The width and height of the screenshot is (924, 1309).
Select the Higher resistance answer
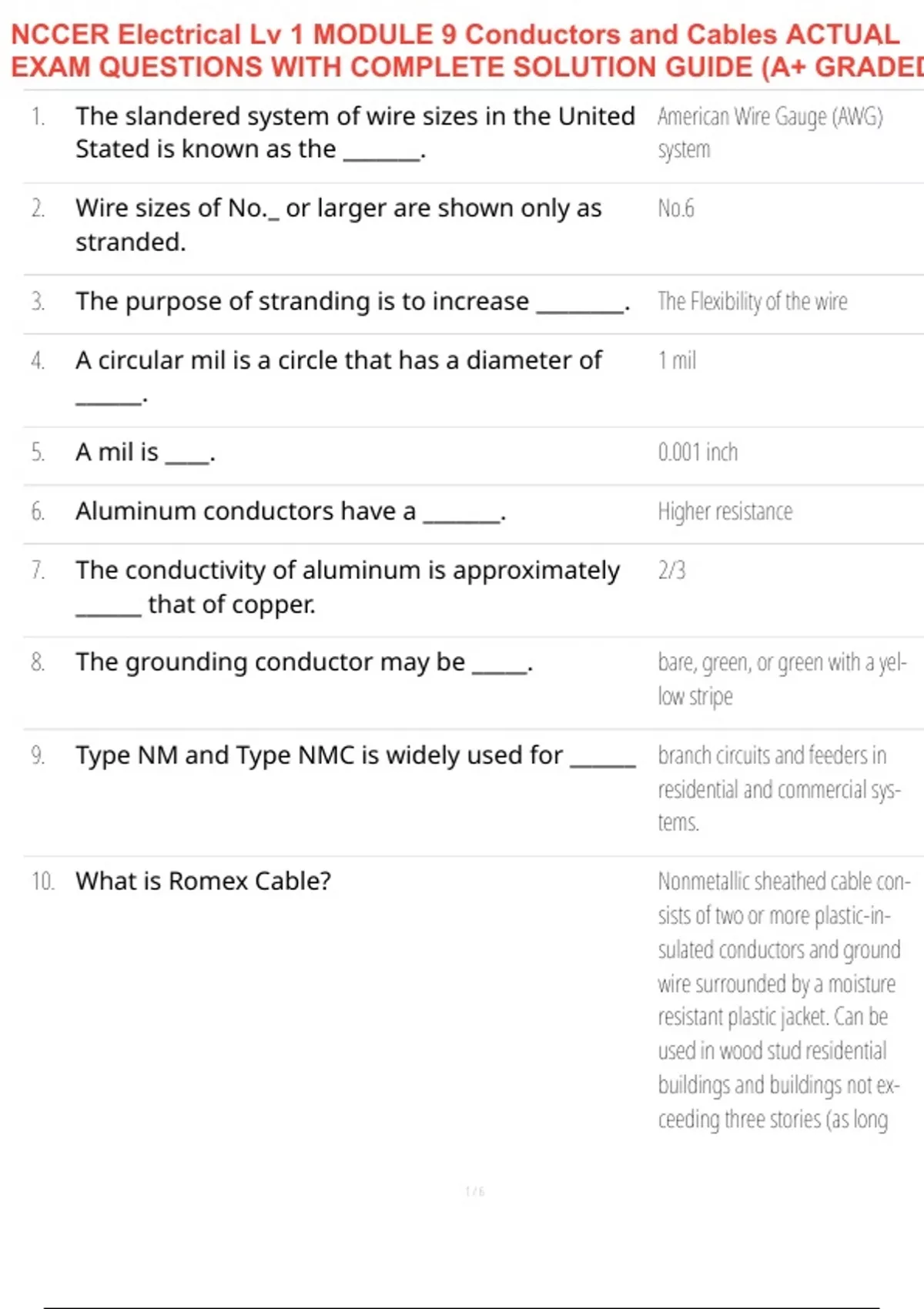(x=725, y=512)
